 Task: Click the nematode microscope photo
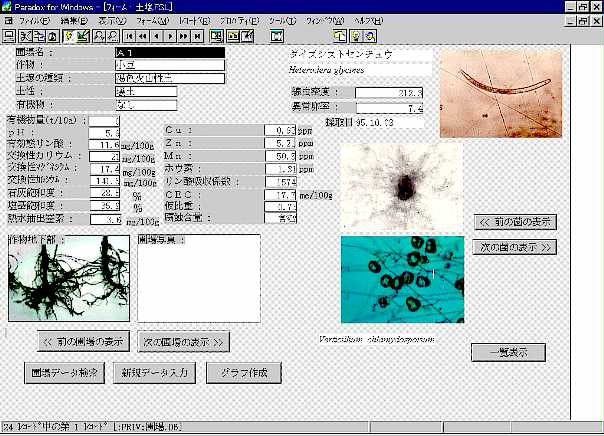pos(501,93)
